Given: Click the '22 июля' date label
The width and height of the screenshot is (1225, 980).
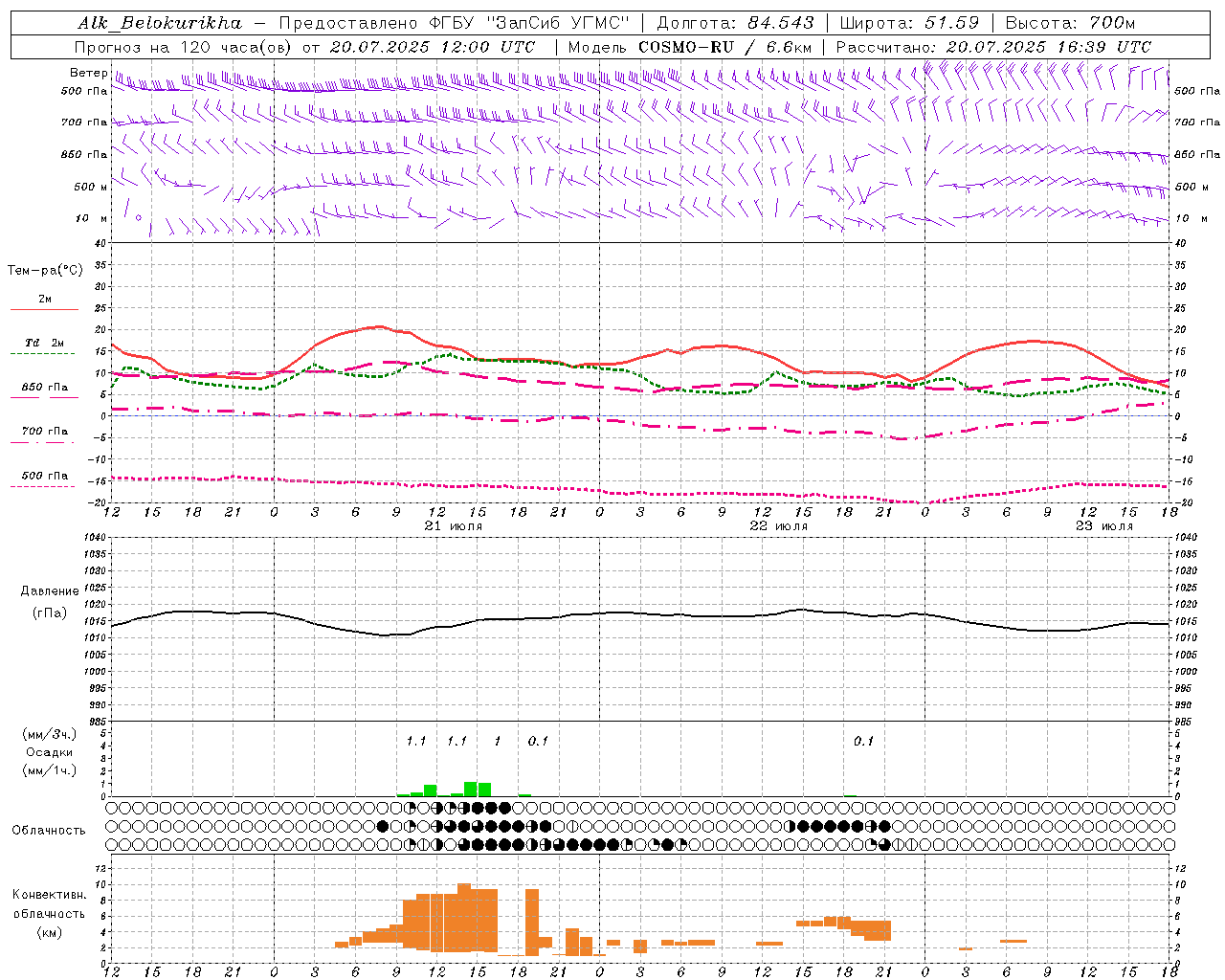Looking at the screenshot, I should 779,526.
